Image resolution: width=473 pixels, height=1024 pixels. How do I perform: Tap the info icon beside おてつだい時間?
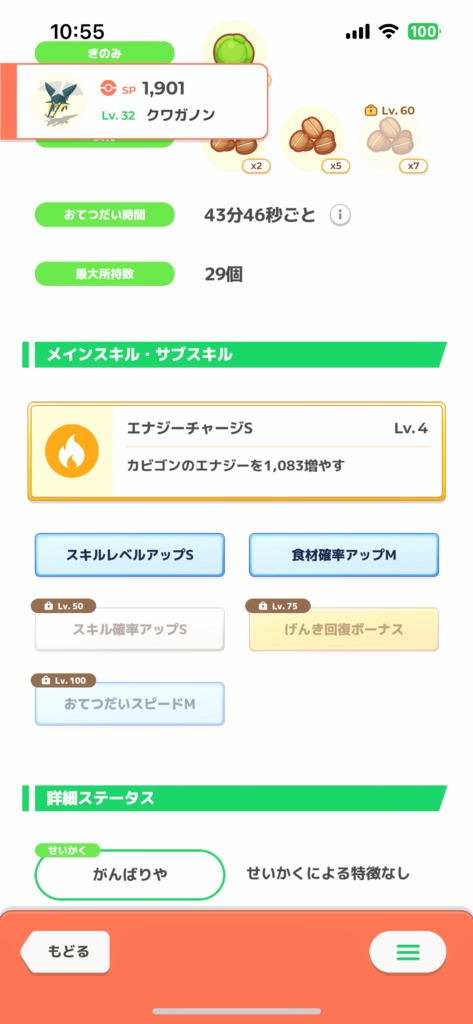340,214
